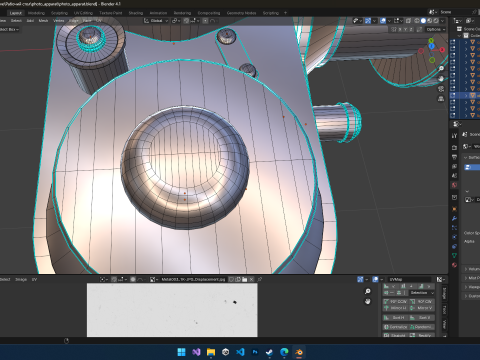Screen dimensions: 480x360
Task: Toggle Z axis mesh mirror
Action: pyautogui.click(x=411, y=29)
